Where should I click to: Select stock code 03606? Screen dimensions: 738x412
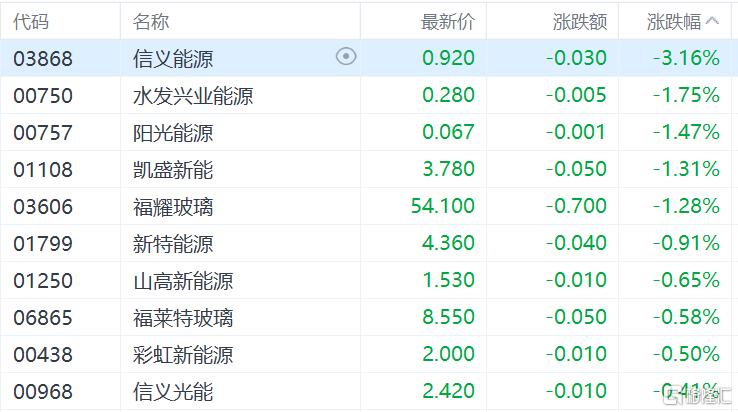[43, 207]
